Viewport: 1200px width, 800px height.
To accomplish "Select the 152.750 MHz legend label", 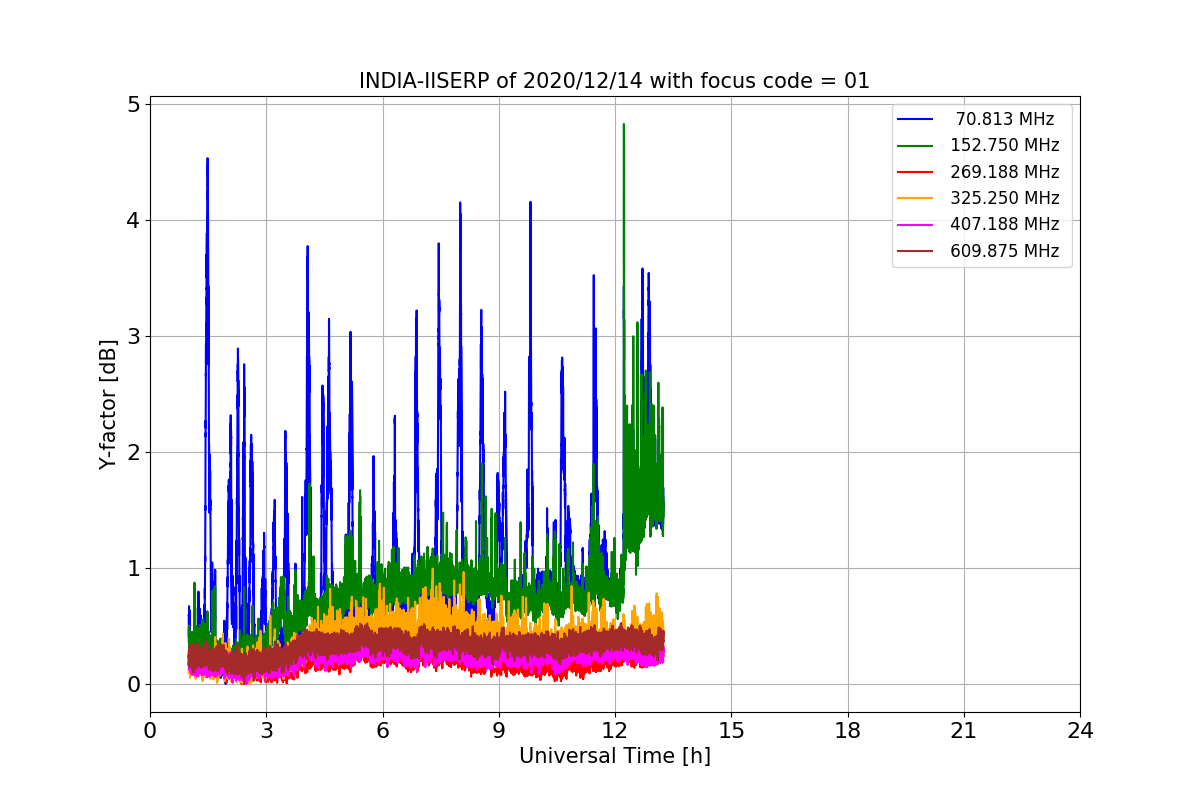I will coord(1005,145).
